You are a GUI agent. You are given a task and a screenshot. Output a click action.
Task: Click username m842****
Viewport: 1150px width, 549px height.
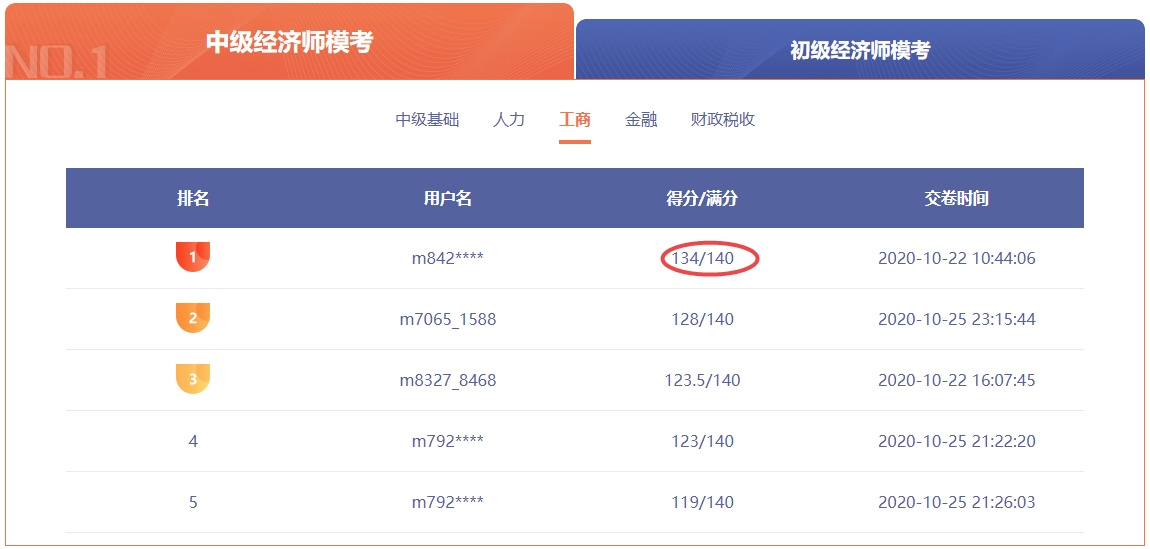click(x=447, y=258)
